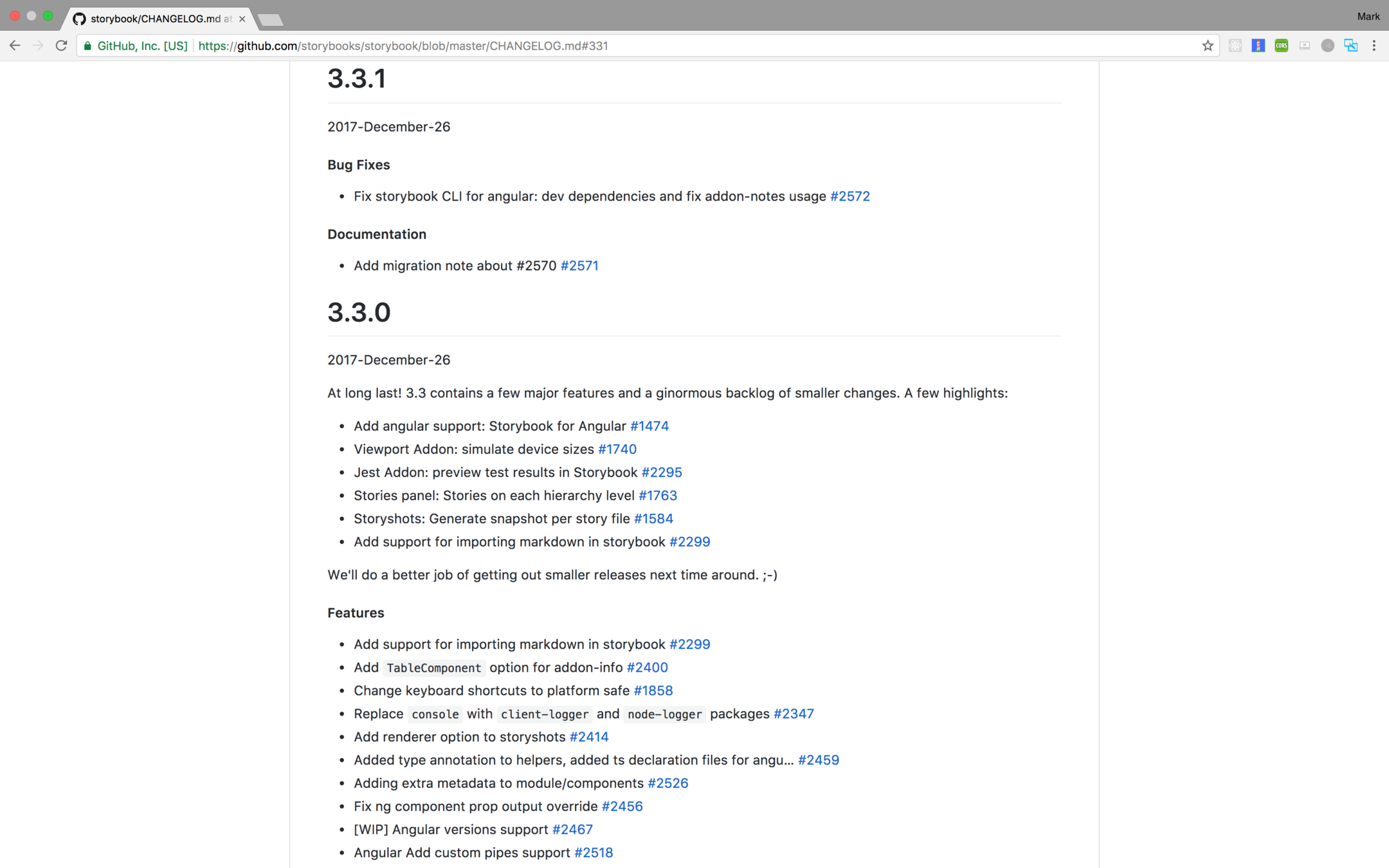Click the Mark profile button

pyautogui.click(x=1368, y=16)
